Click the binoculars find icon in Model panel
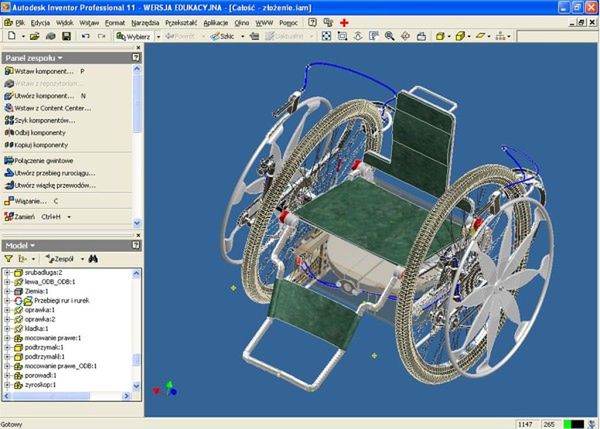600x429 pixels. [x=92, y=258]
